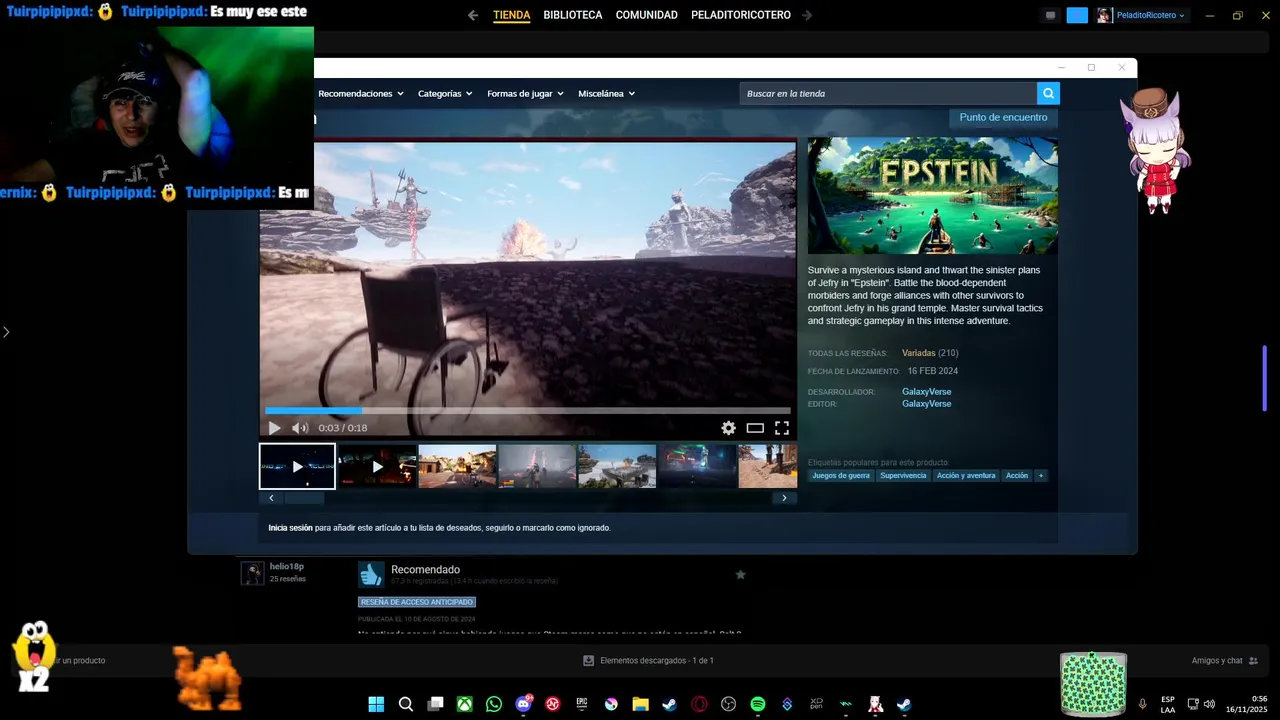The height and width of the screenshot is (720, 1280).
Task: Go forward with Steam's forward arrow
Action: [x=807, y=15]
